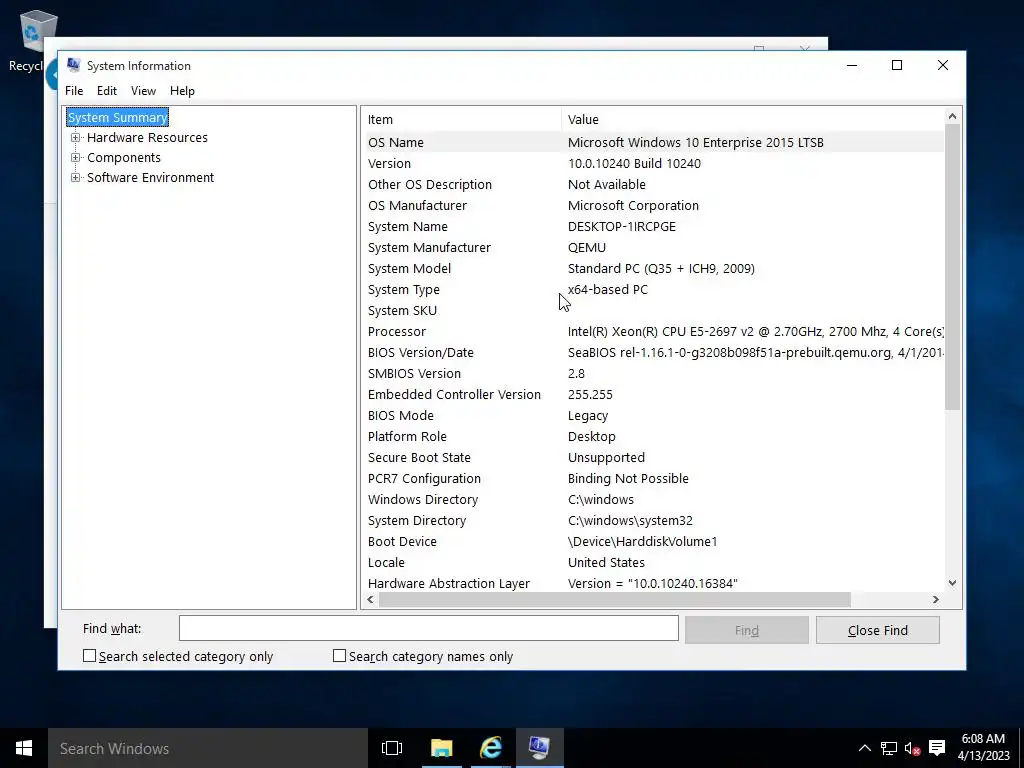Open Task View from the taskbar
The image size is (1024, 768).
coord(392,748)
